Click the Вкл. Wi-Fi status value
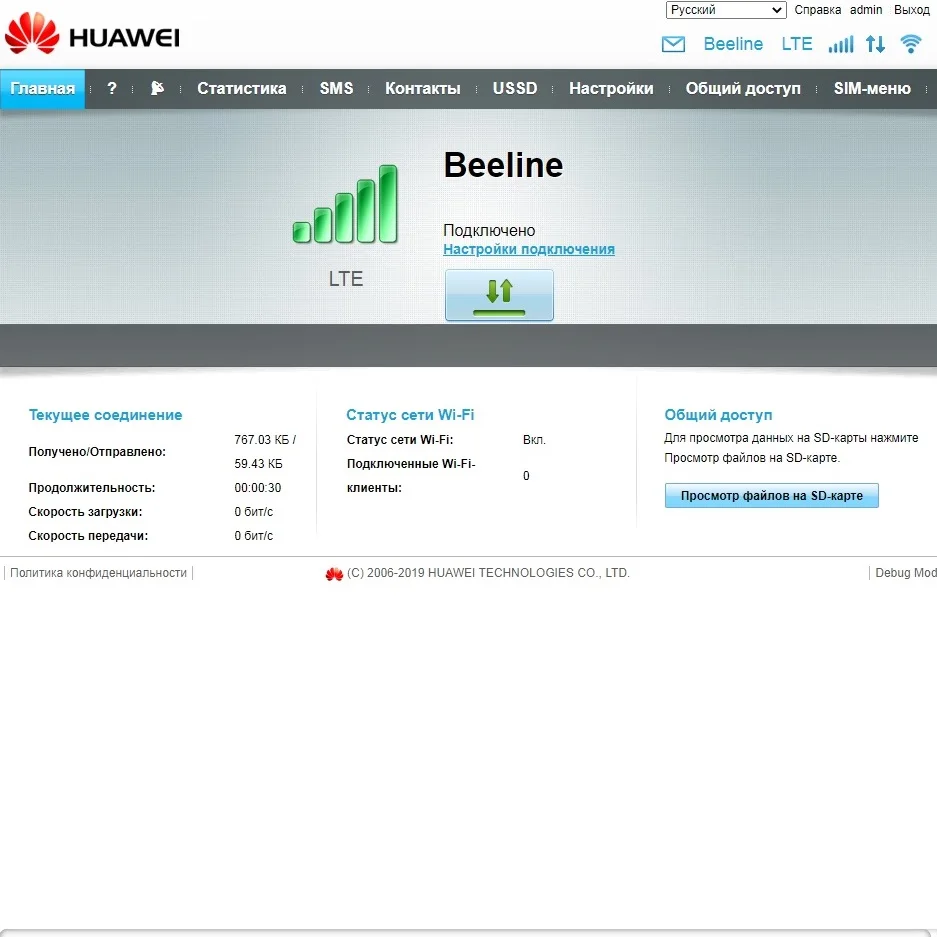The image size is (937, 937). click(x=534, y=440)
